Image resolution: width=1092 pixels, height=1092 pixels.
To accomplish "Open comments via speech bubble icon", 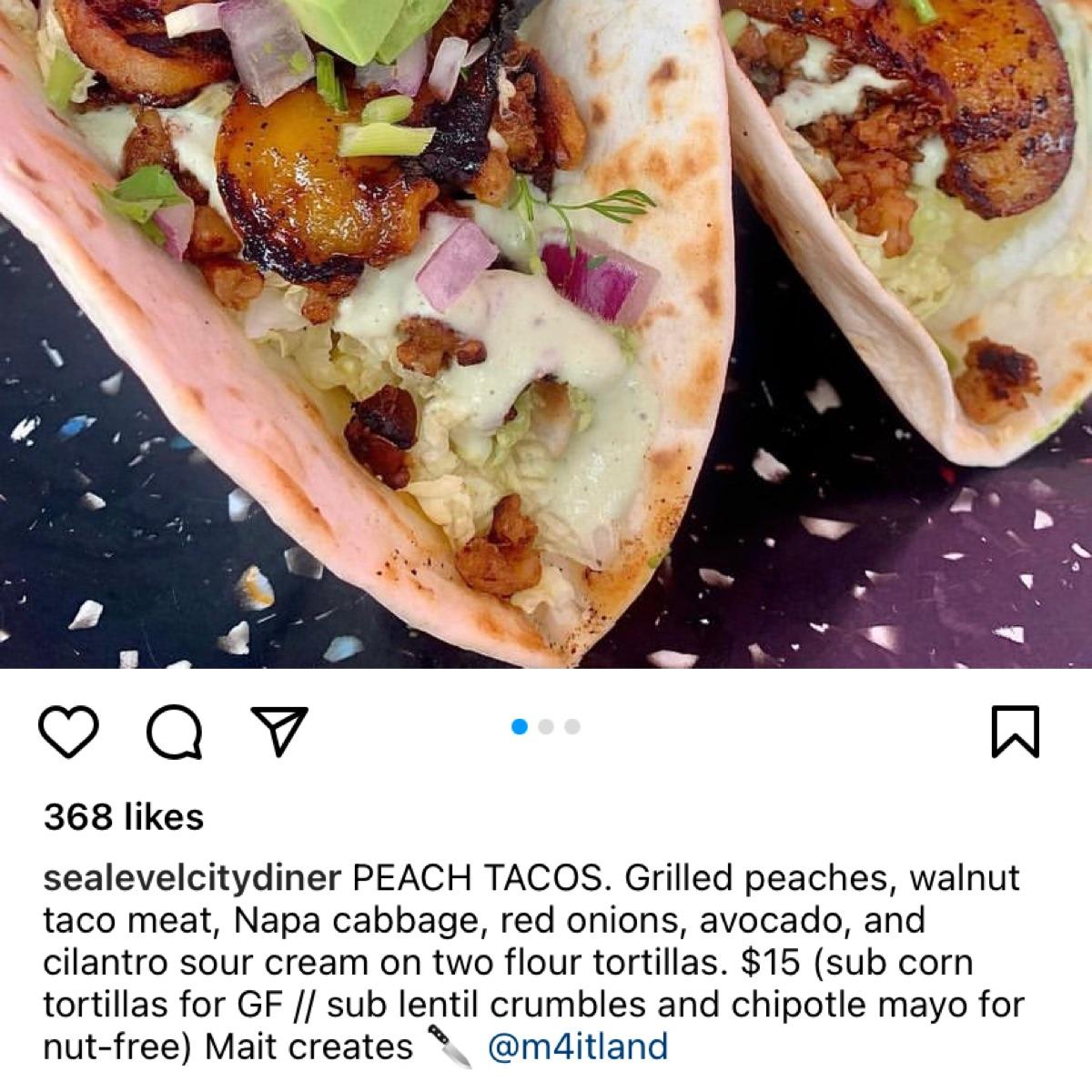I will pos(174,733).
